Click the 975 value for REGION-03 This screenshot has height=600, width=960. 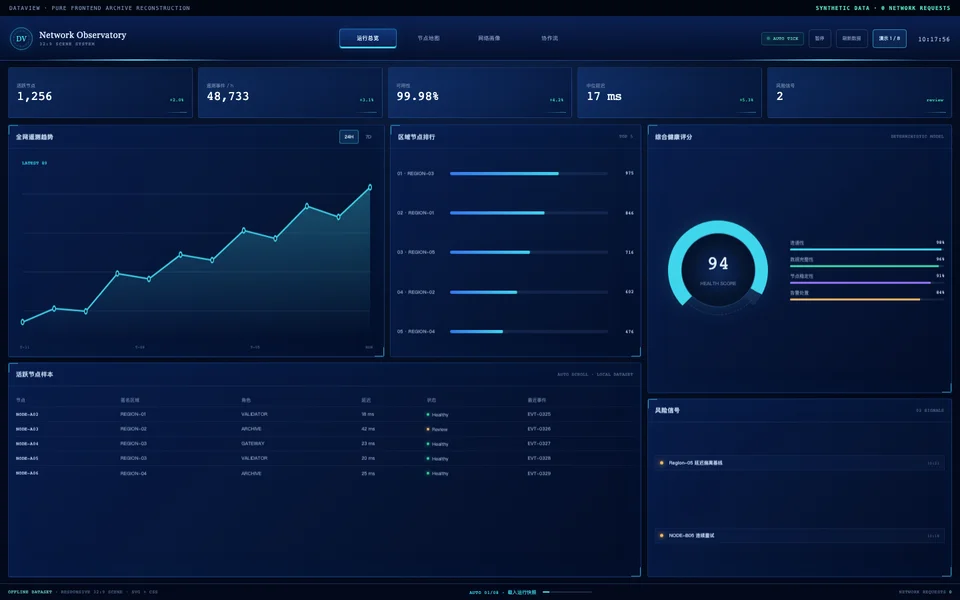tap(629, 173)
